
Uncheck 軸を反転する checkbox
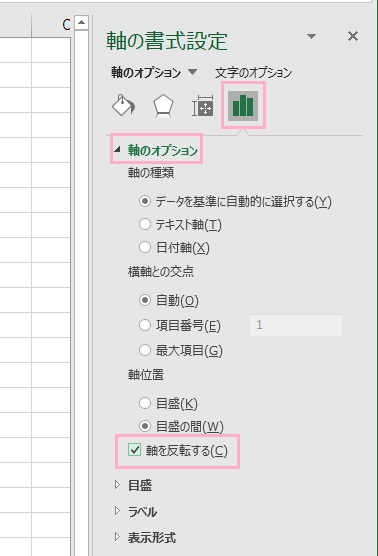pyautogui.click(x=134, y=450)
